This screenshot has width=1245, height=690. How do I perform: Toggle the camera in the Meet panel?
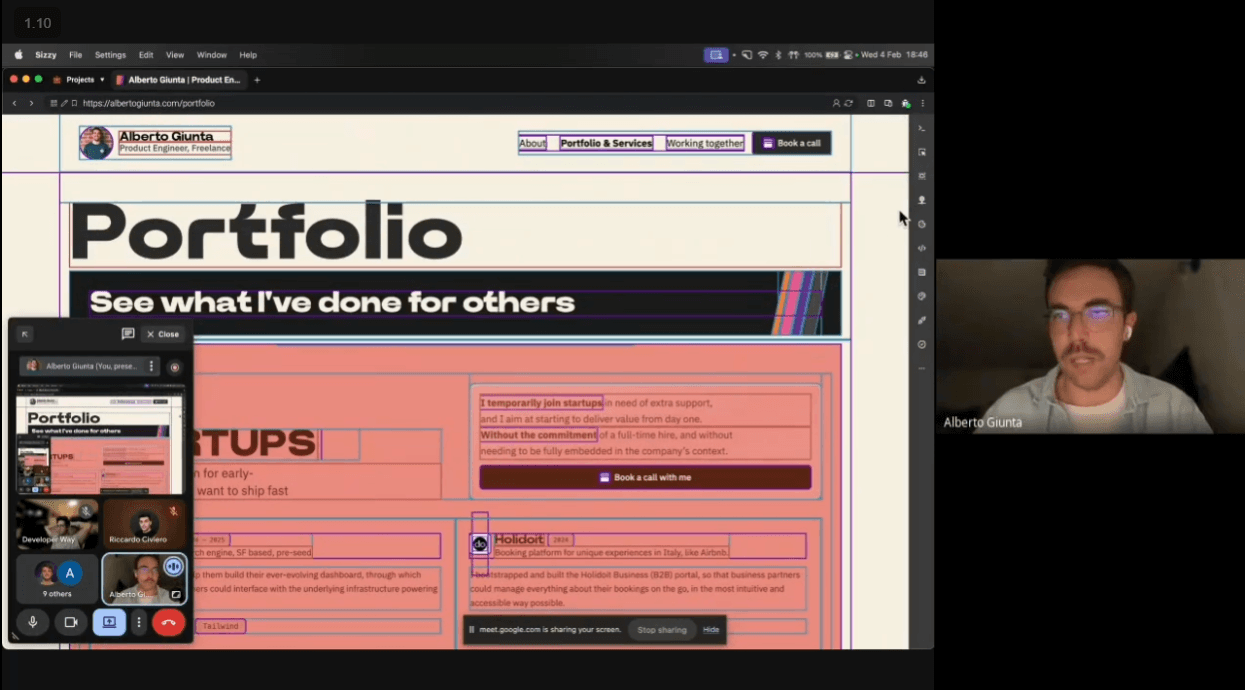click(71, 622)
